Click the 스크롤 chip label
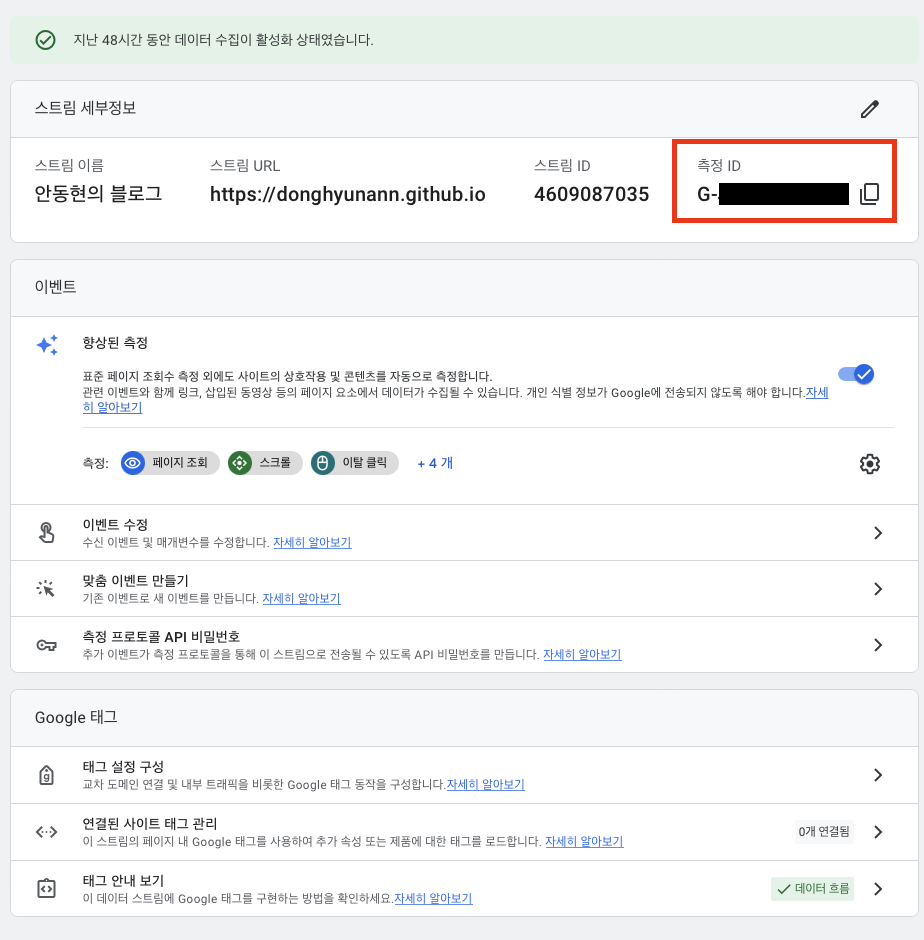This screenshot has height=940, width=924. coord(275,462)
